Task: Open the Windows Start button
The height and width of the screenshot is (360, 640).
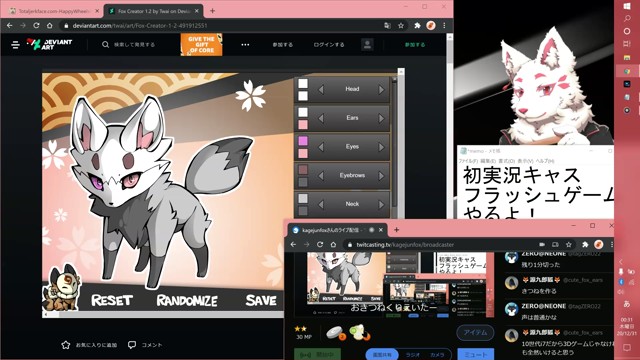Action: 627,6
